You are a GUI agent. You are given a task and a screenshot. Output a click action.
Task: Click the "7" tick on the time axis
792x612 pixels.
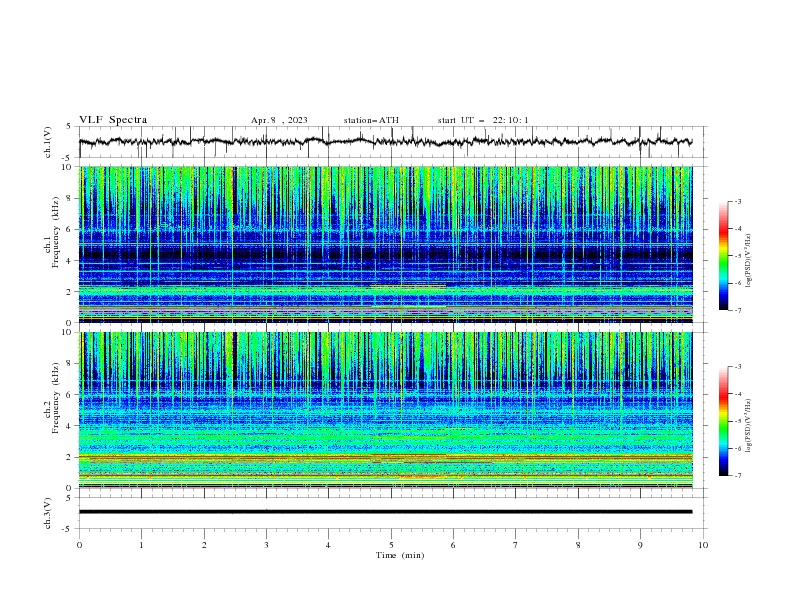(516, 545)
